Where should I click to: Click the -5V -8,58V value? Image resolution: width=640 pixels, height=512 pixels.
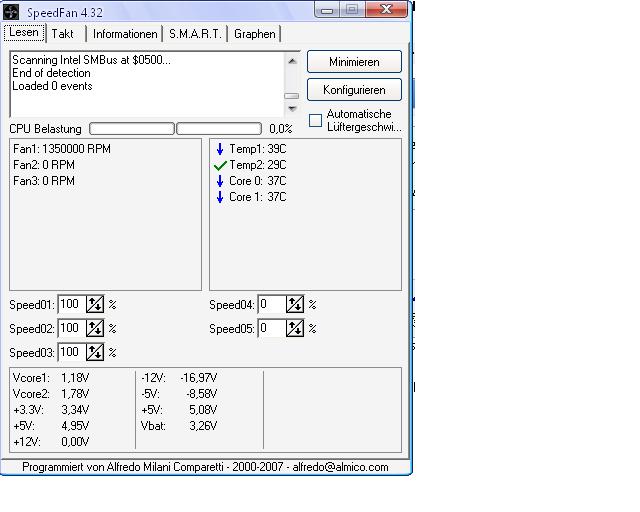click(202, 394)
